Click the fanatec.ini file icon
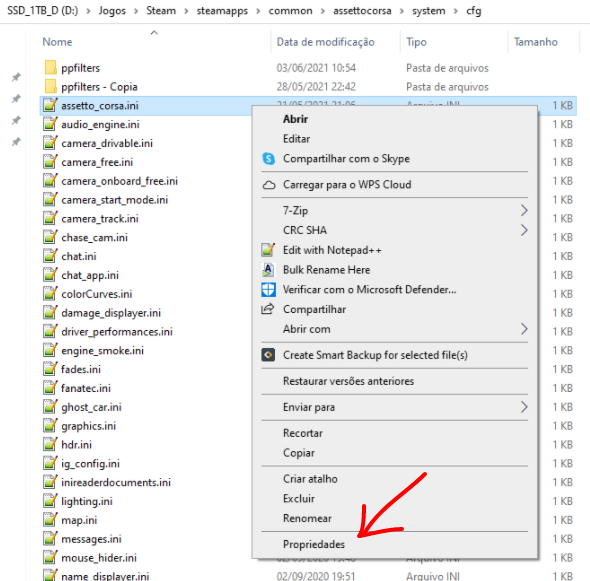Viewport: 590px width, 581px height. pyautogui.click(x=50, y=388)
